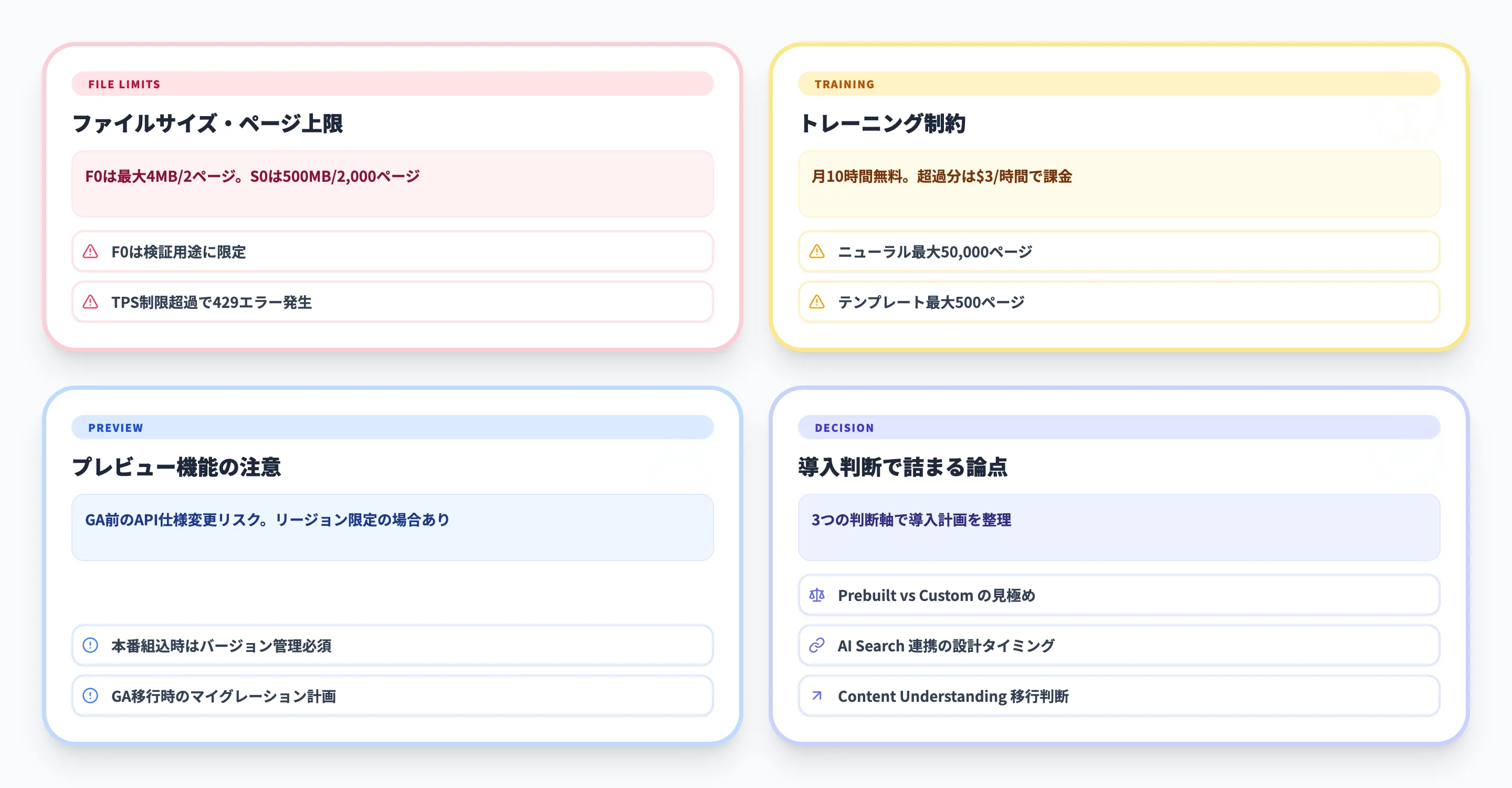The height and width of the screenshot is (788, 1512).
Task: Click the warning icon beside "テンプレート最大500ページ"
Action: tap(817, 303)
